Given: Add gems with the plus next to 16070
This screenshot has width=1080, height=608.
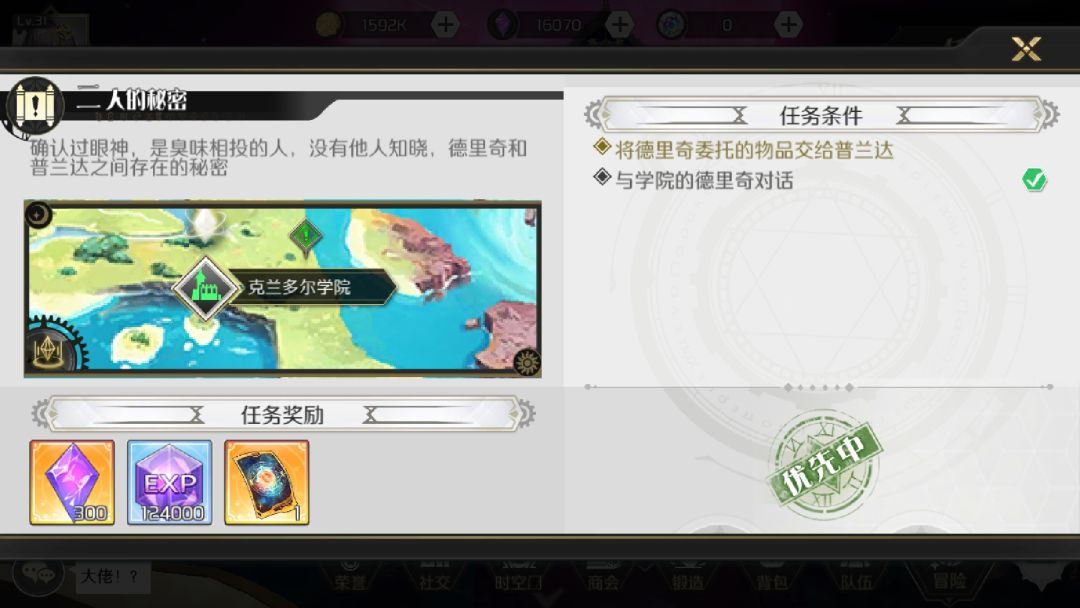Looking at the screenshot, I should 619,25.
